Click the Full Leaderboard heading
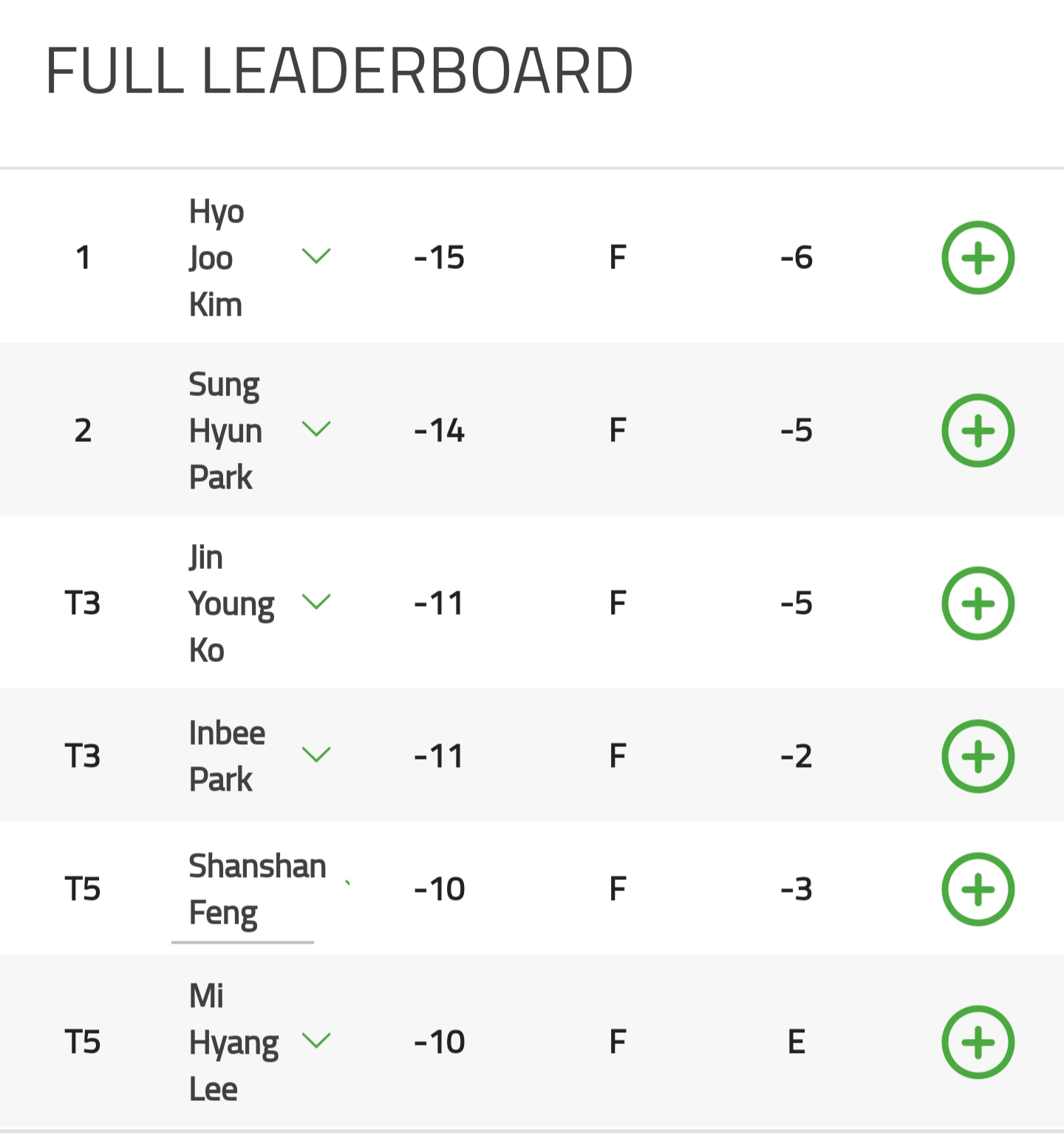 [338, 71]
